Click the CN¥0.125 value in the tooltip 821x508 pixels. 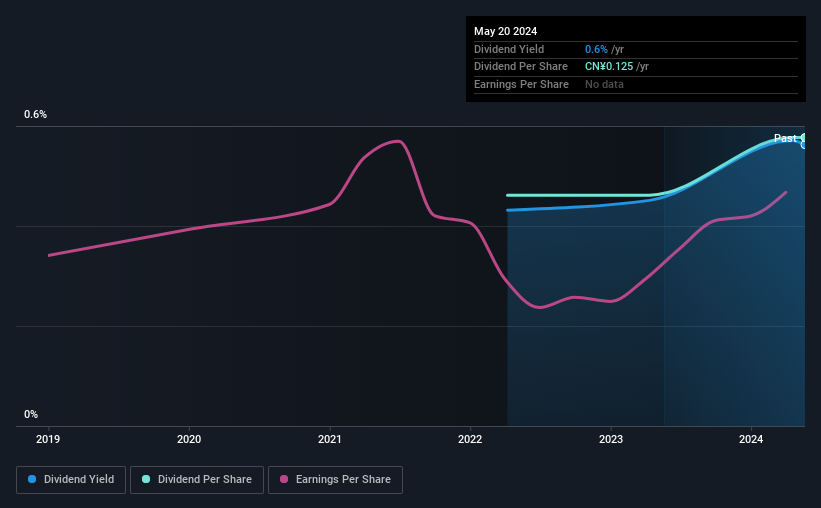pyautogui.click(x=609, y=66)
